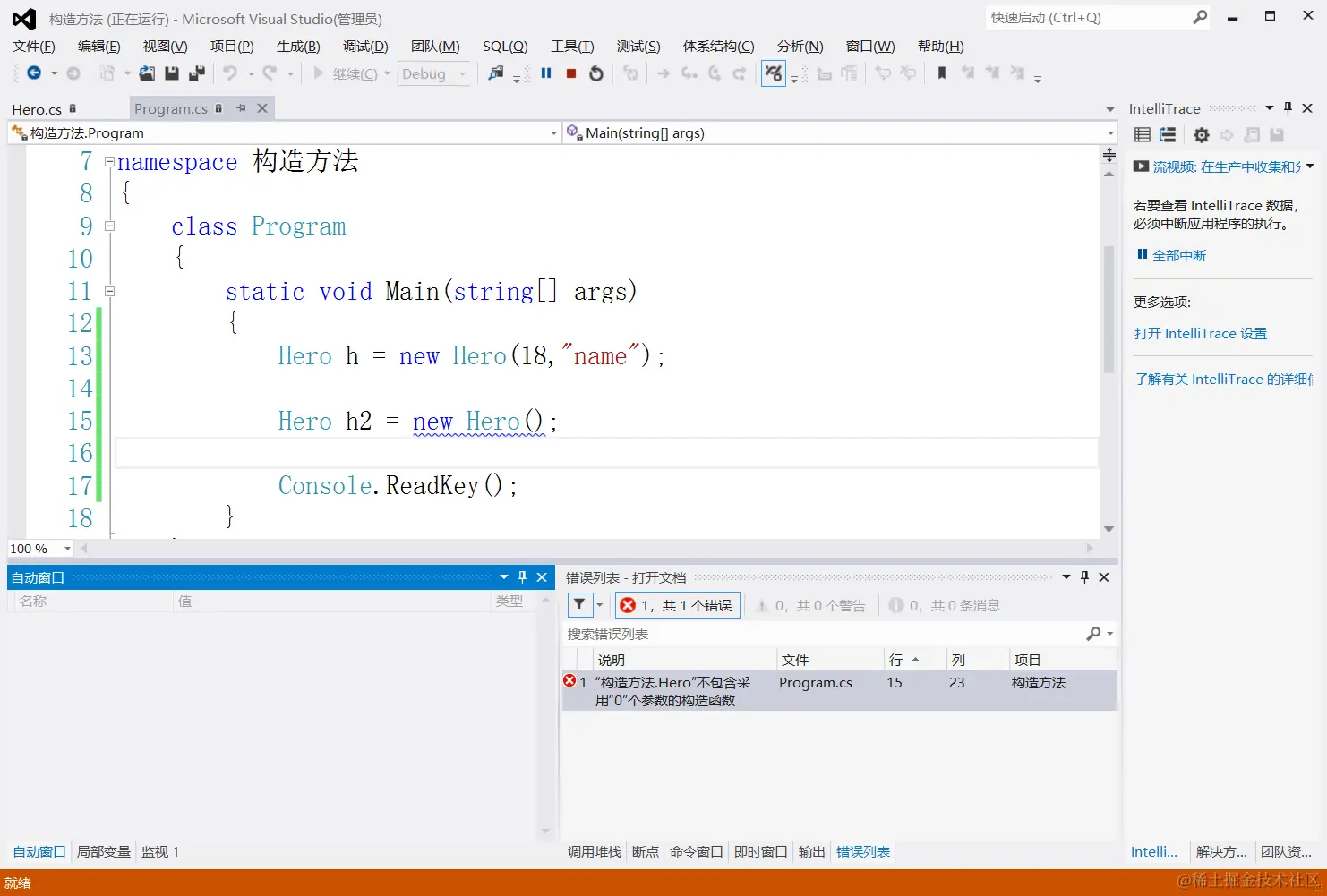Click the split editor handle above scrollbar
This screenshot has height=896, width=1327.
tap(1109, 155)
